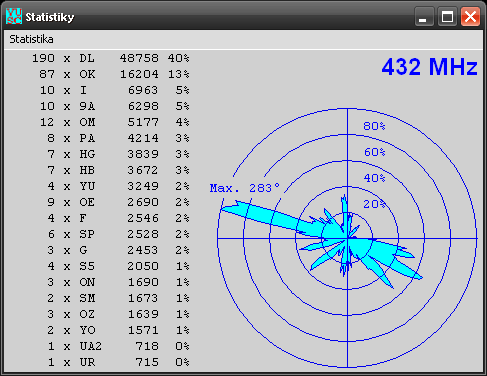The image size is (487, 376).
Task: Click the SM row showing 1673
Action: [118, 298]
